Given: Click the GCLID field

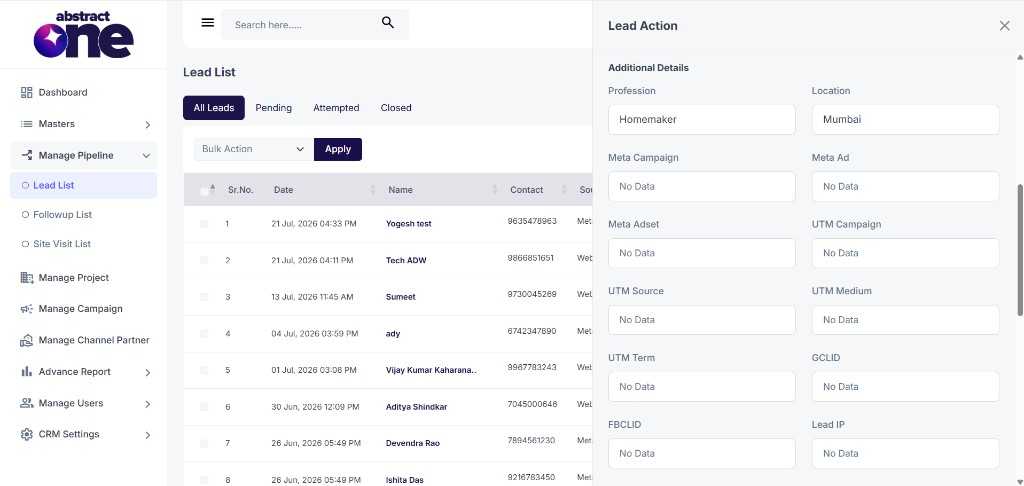Looking at the screenshot, I should pos(905,386).
